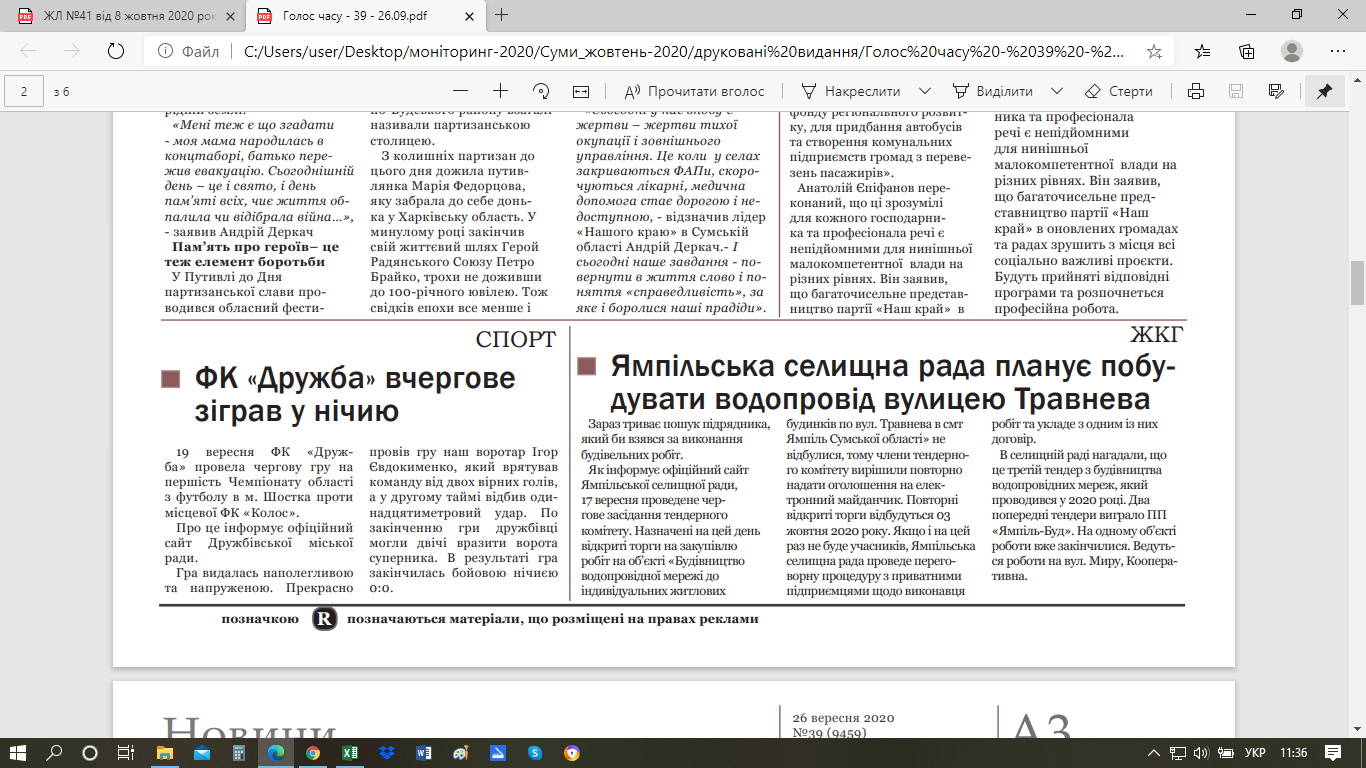This screenshot has width=1366, height=768.
Task: Open browser settings and more menu
Action: click(x=1337, y=51)
